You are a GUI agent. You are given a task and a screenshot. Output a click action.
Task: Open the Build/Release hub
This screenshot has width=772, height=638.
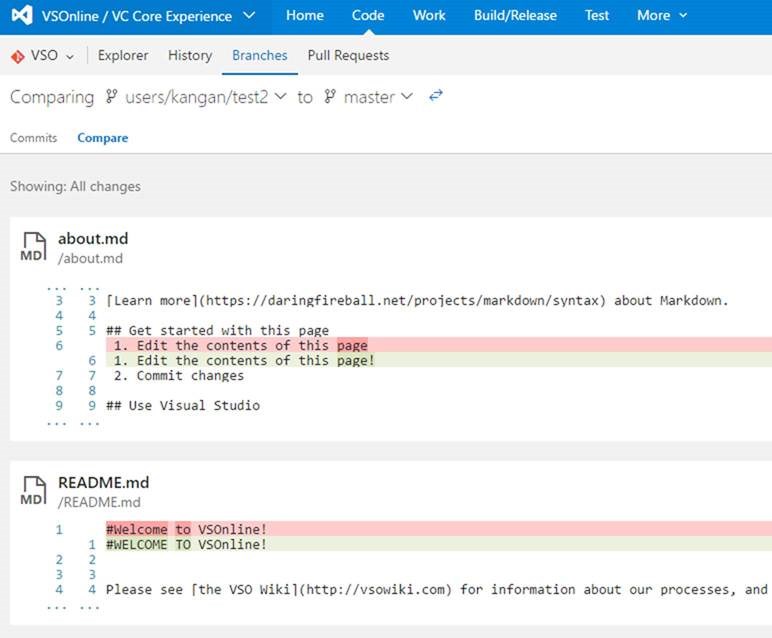(x=515, y=15)
